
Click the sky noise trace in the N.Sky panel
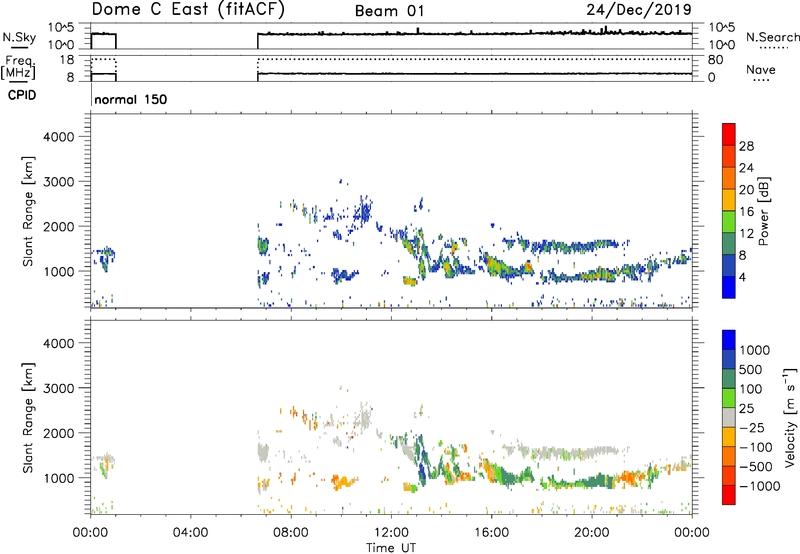click(474, 33)
